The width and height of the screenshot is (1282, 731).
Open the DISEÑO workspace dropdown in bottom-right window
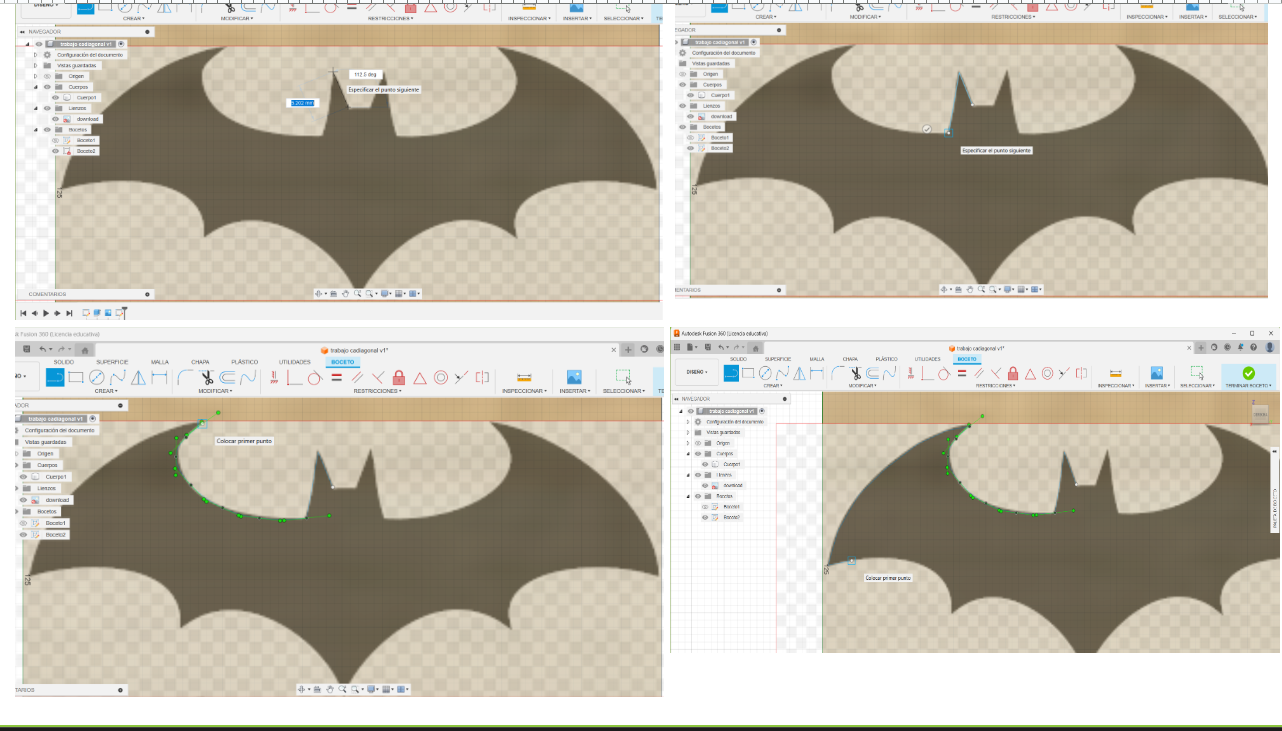tap(696, 372)
